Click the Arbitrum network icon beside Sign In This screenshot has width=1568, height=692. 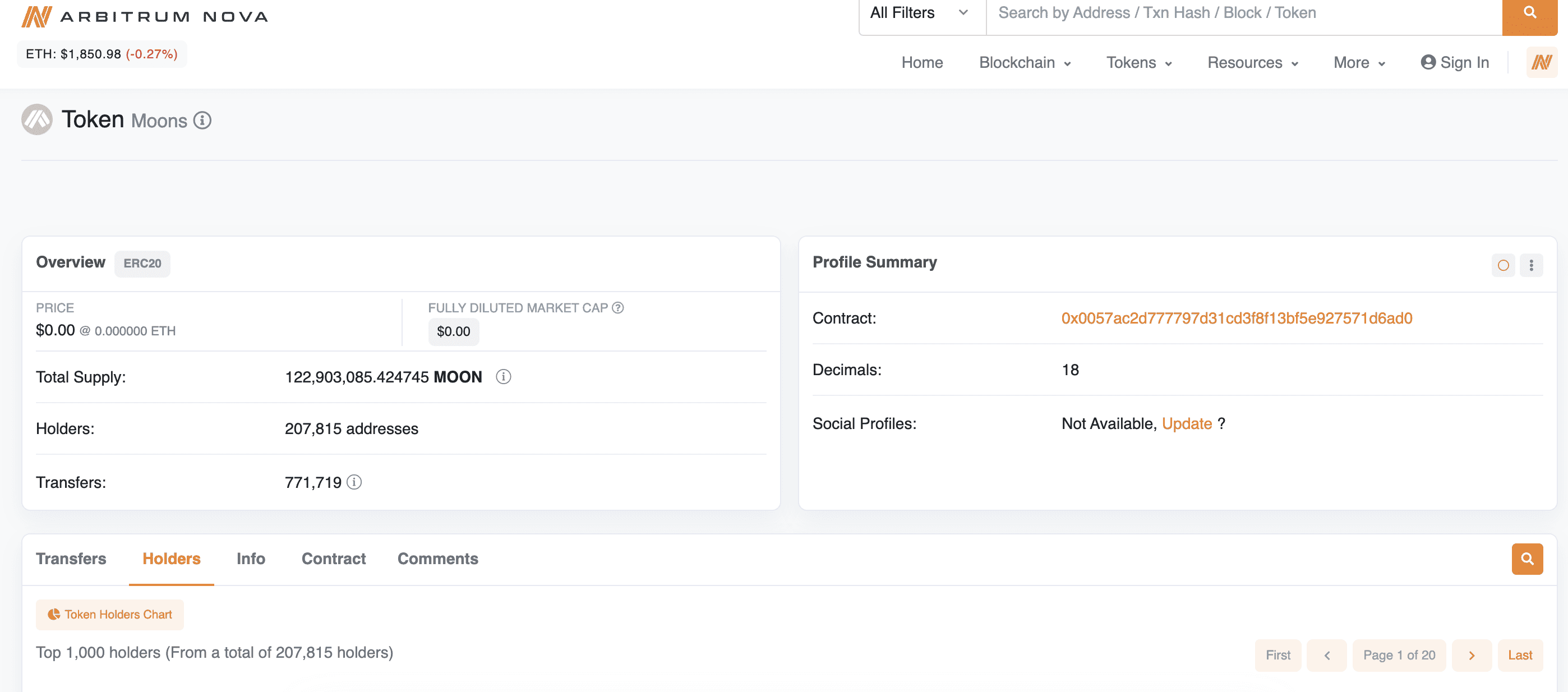(x=1541, y=62)
